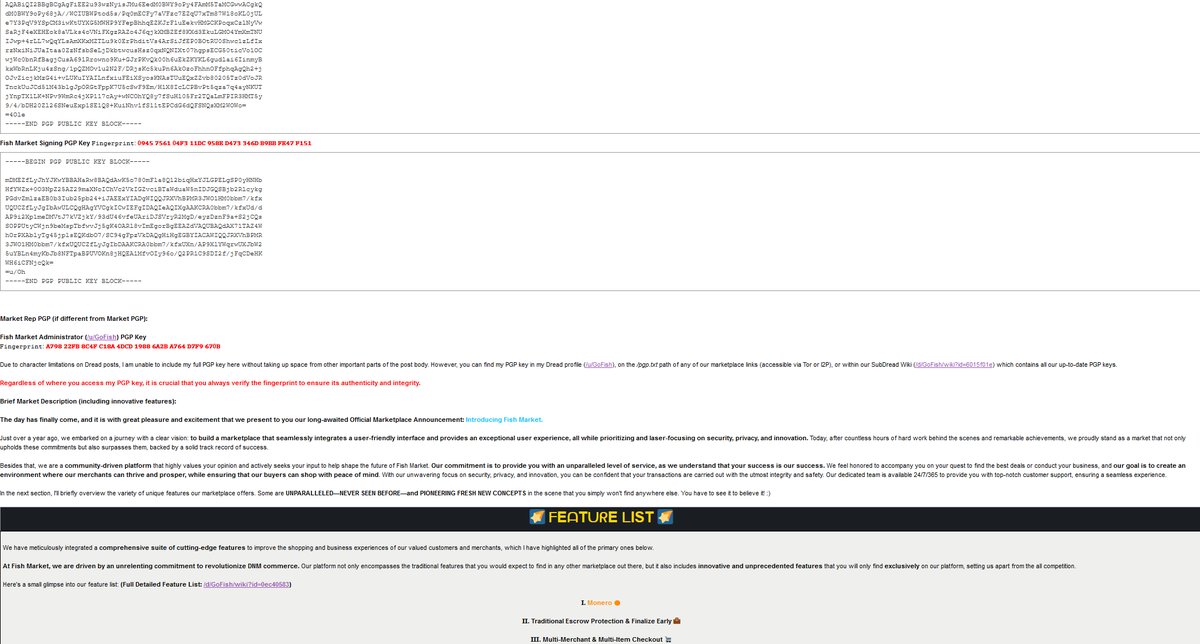Click the fish icon right of FEATURE LIST

click(665, 517)
